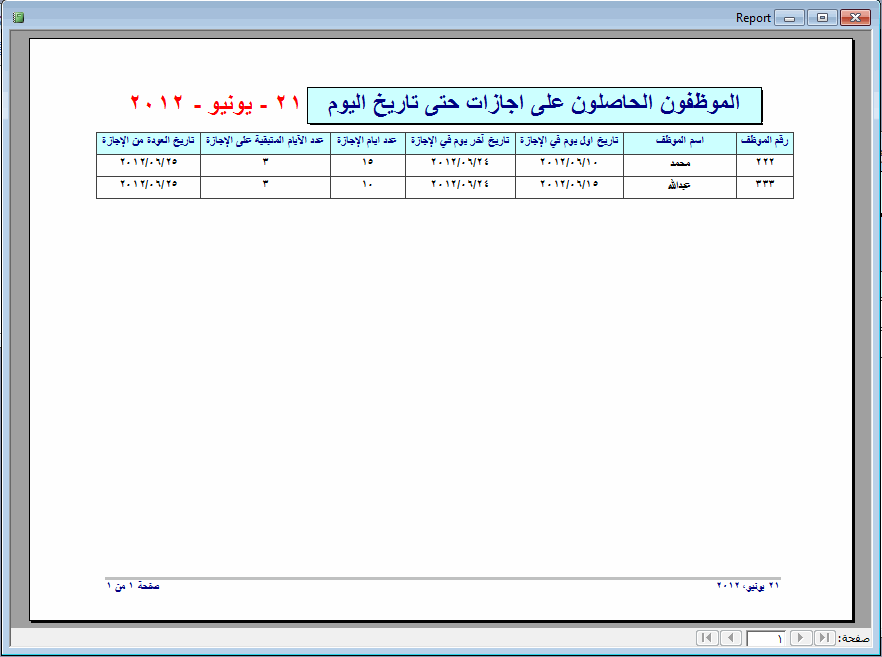
Task: Click the employee number ٢٢٢ cell
Action: (764, 165)
